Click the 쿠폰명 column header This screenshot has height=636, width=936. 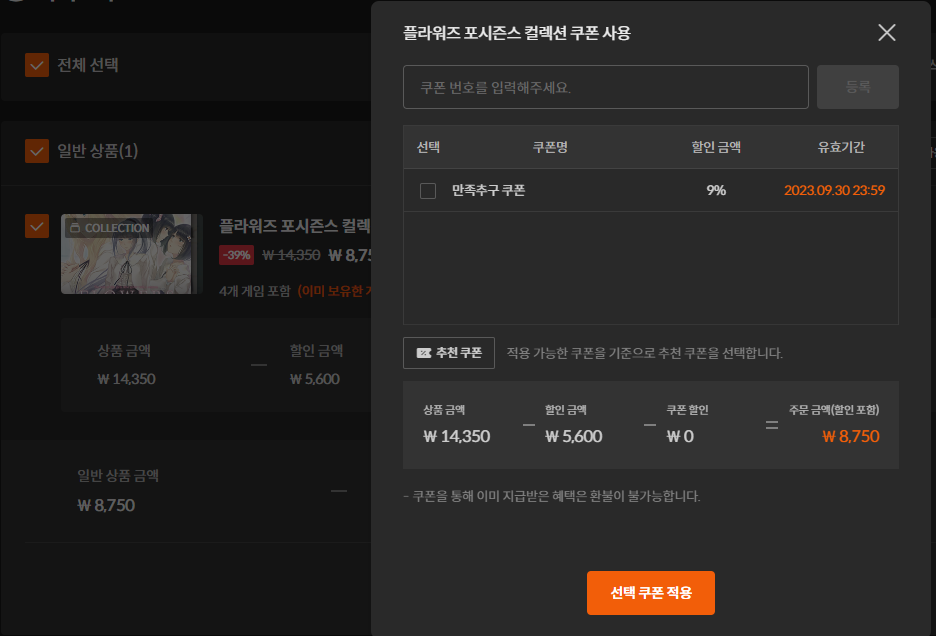pos(550,147)
